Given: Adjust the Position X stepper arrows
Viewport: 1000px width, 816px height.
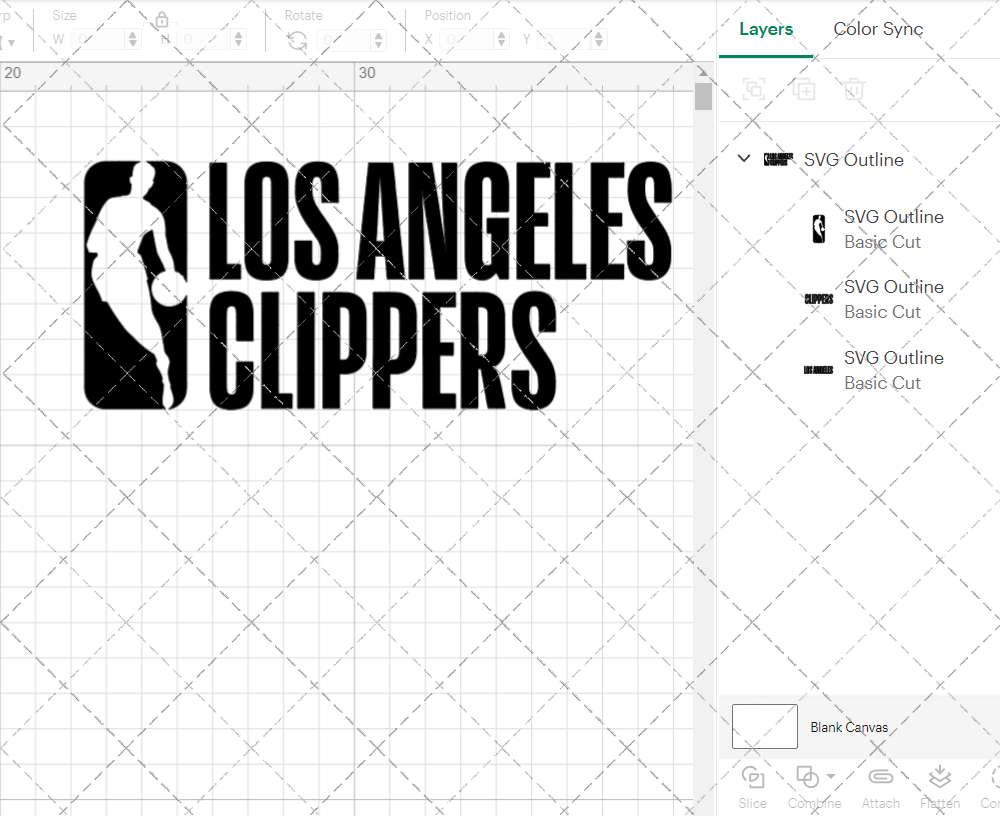Looking at the screenshot, I should (502, 40).
